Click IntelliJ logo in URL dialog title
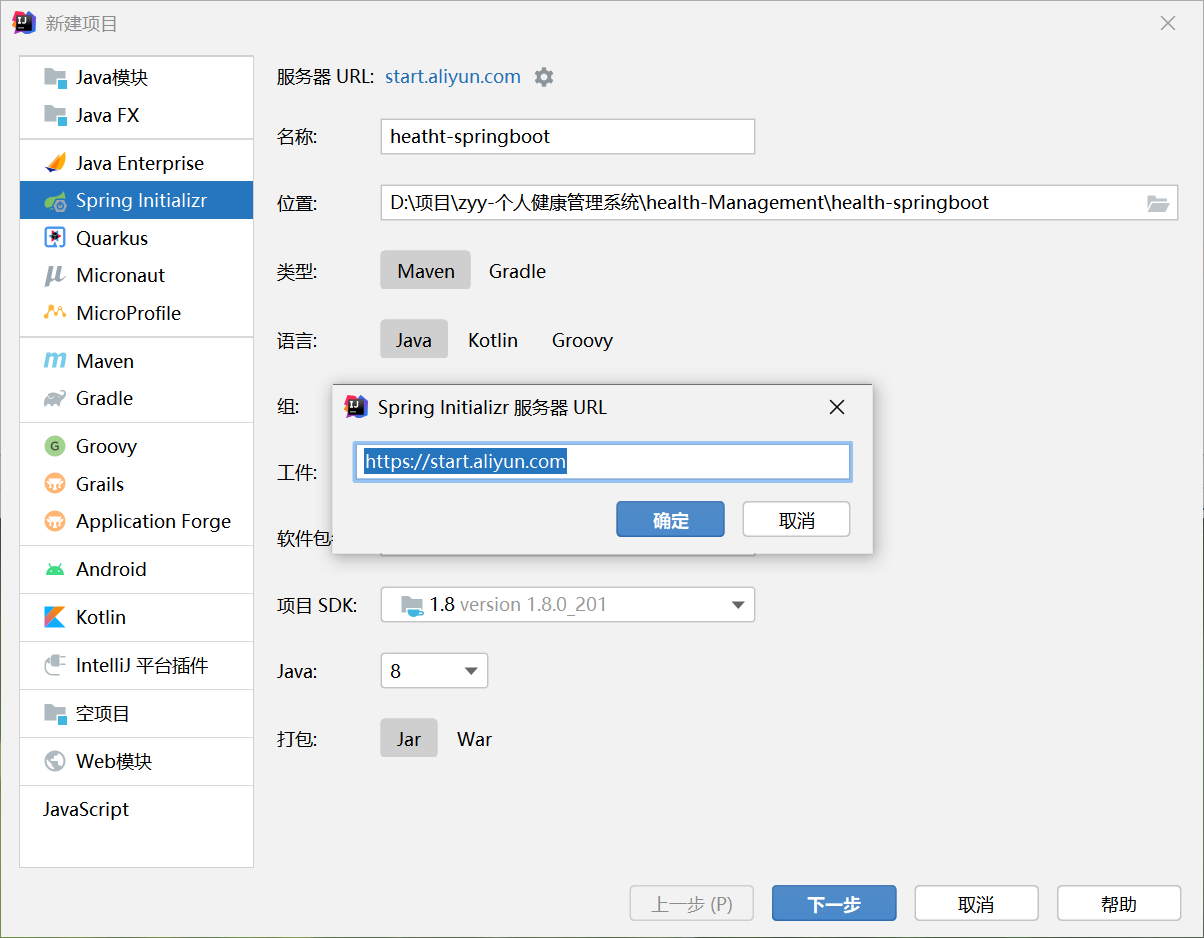1204x938 pixels. pyautogui.click(x=356, y=406)
